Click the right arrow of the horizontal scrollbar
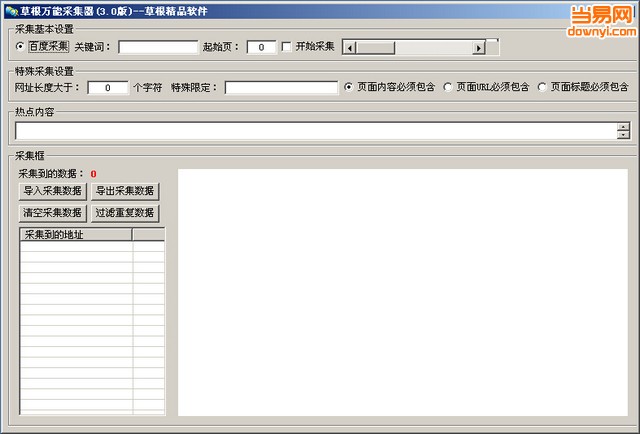This screenshot has width=640, height=434. click(479, 48)
